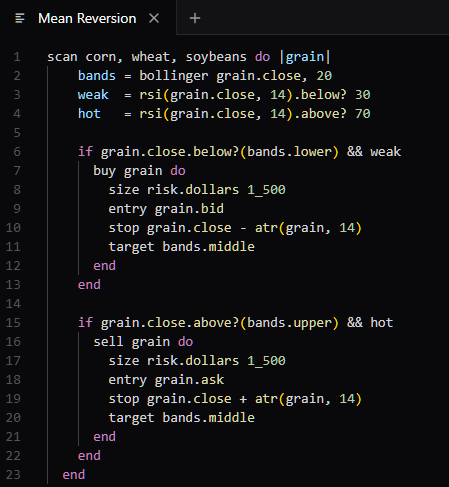The height and width of the screenshot is (487, 449).
Task: Click the number 70 on line 4
Action: pos(363,114)
